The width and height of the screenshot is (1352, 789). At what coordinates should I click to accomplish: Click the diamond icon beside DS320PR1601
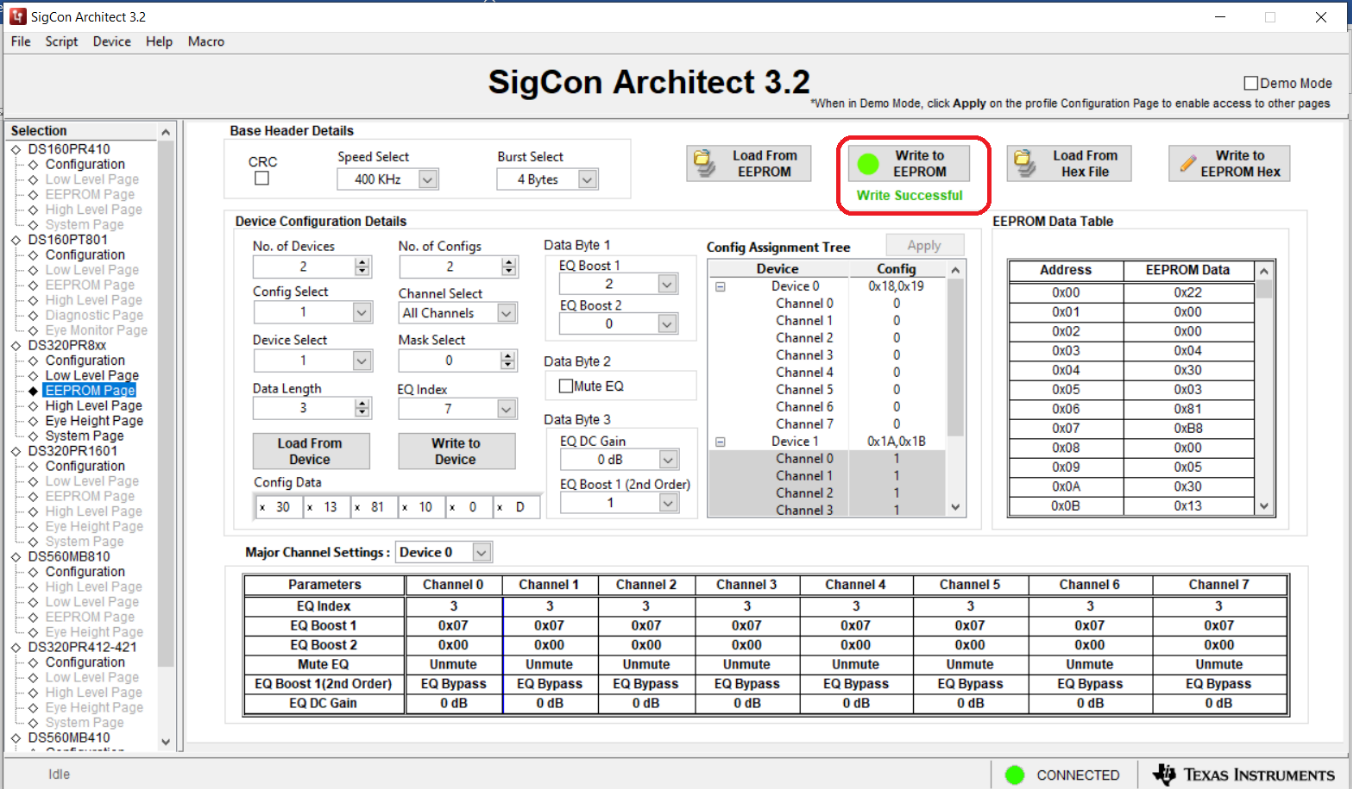(x=15, y=451)
